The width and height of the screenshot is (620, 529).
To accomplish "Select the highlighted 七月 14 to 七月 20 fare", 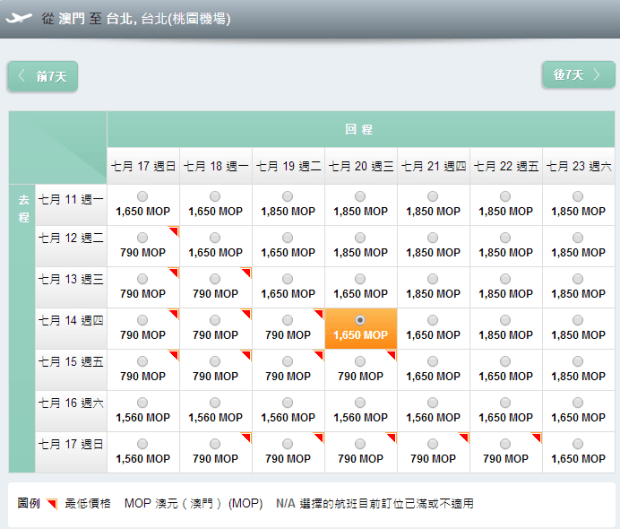I will coord(360,320).
